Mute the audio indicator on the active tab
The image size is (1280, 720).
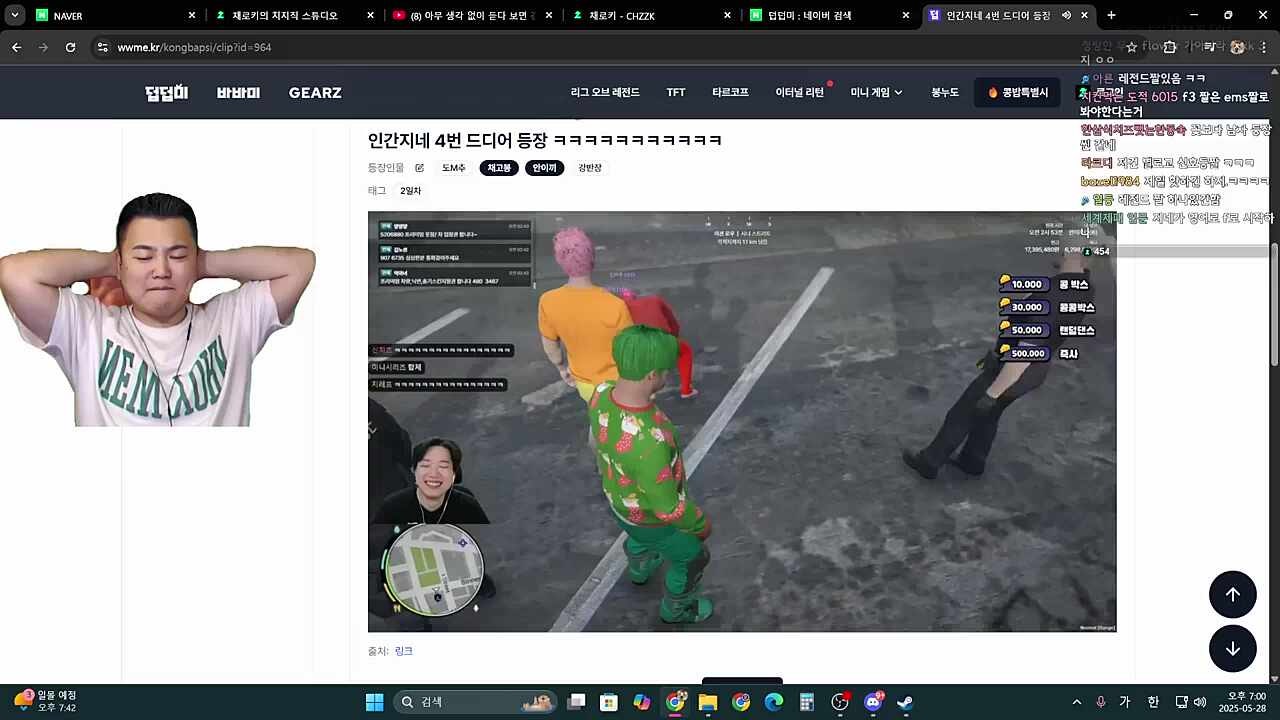tap(1066, 15)
